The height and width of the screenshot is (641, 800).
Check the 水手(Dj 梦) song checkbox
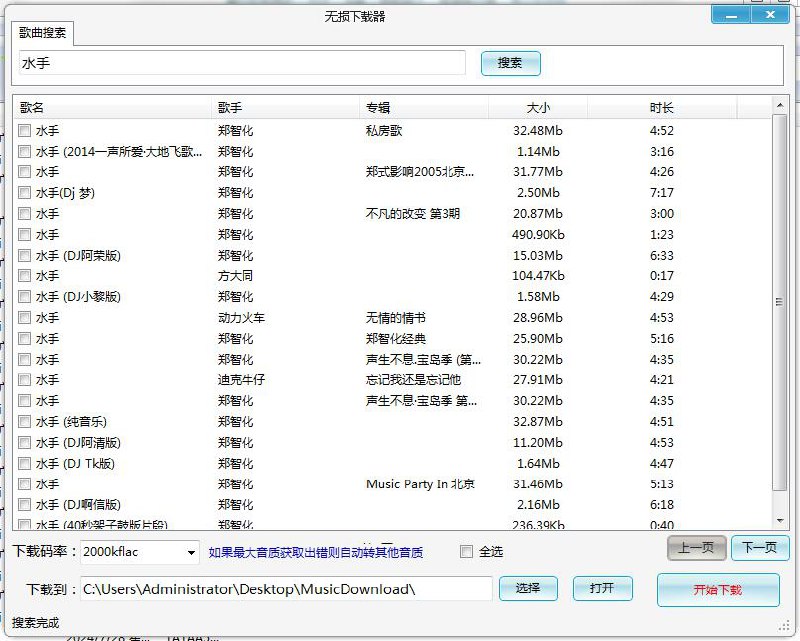[x=24, y=193]
